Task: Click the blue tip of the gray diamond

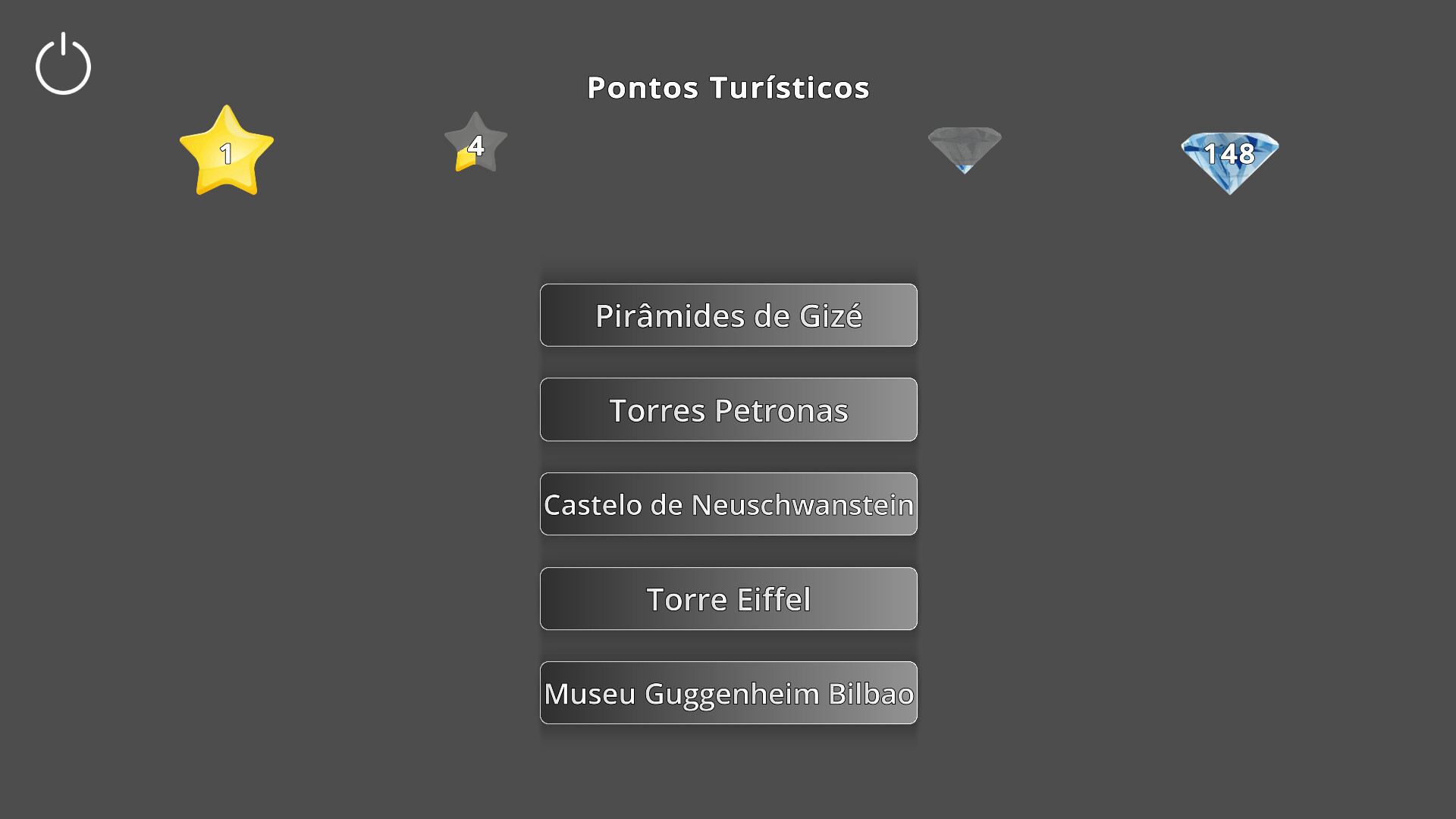Action: coord(965,168)
